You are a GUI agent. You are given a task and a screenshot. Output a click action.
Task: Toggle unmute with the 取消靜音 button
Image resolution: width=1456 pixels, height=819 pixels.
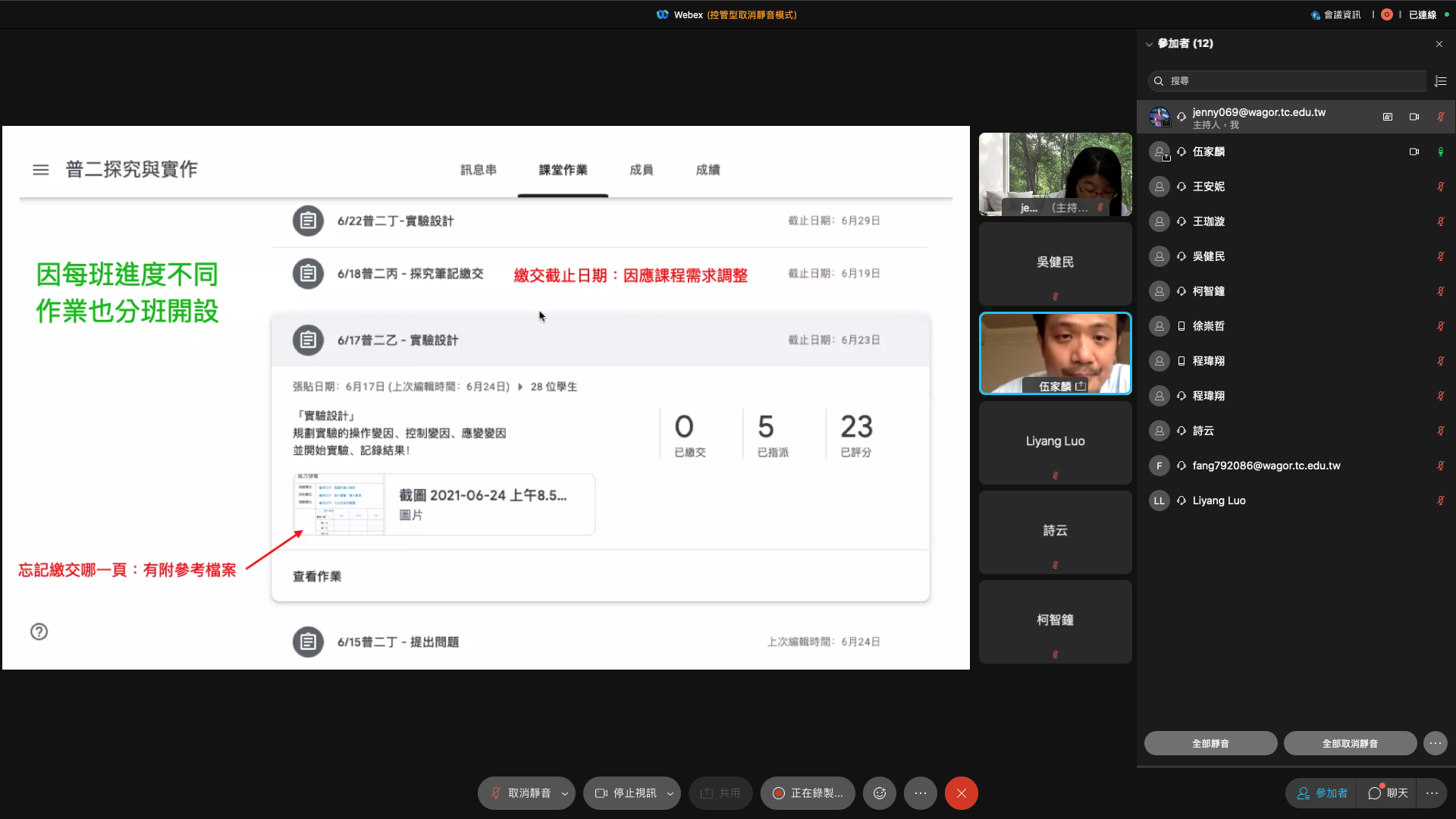[520, 793]
